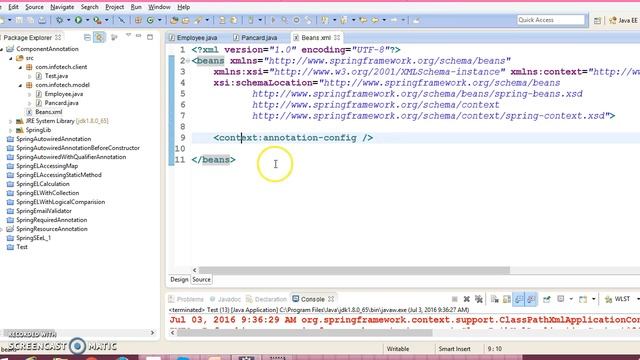Viewport: 640px width, 360px height.
Task: Click Package Explorer scroll right arrow
Action: pos(152,333)
